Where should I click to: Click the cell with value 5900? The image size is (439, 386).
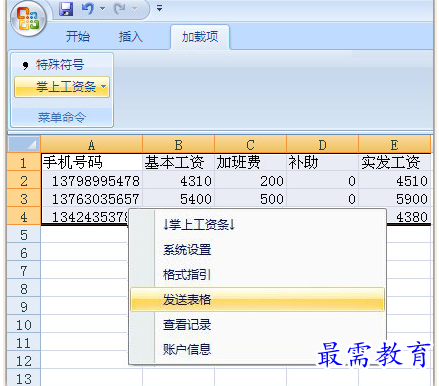pyautogui.click(x=394, y=199)
